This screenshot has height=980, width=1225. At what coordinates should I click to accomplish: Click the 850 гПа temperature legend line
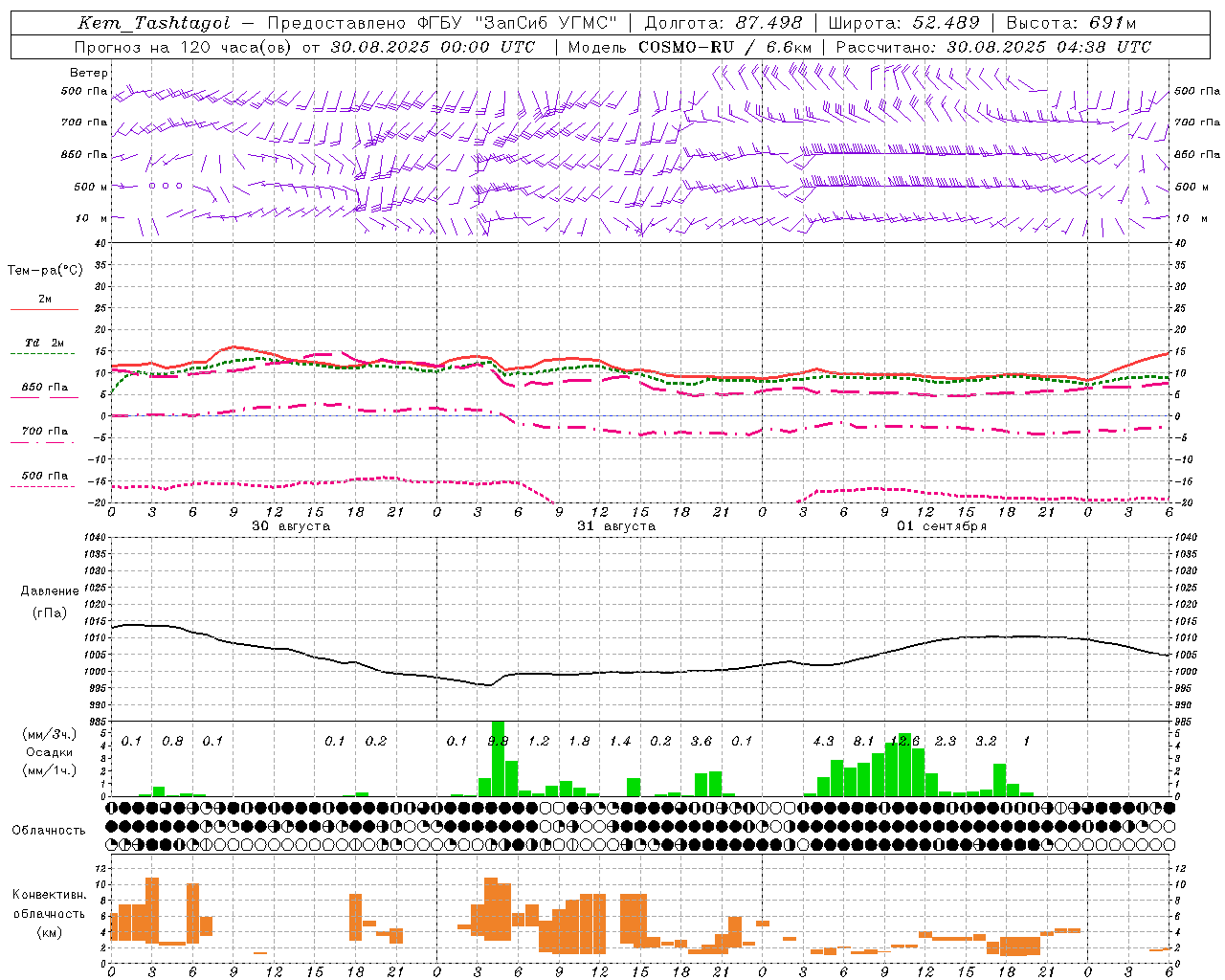point(44,398)
